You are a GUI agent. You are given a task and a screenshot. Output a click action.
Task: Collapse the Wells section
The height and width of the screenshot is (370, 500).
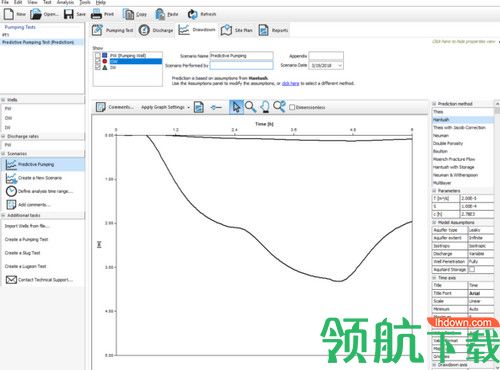3,100
